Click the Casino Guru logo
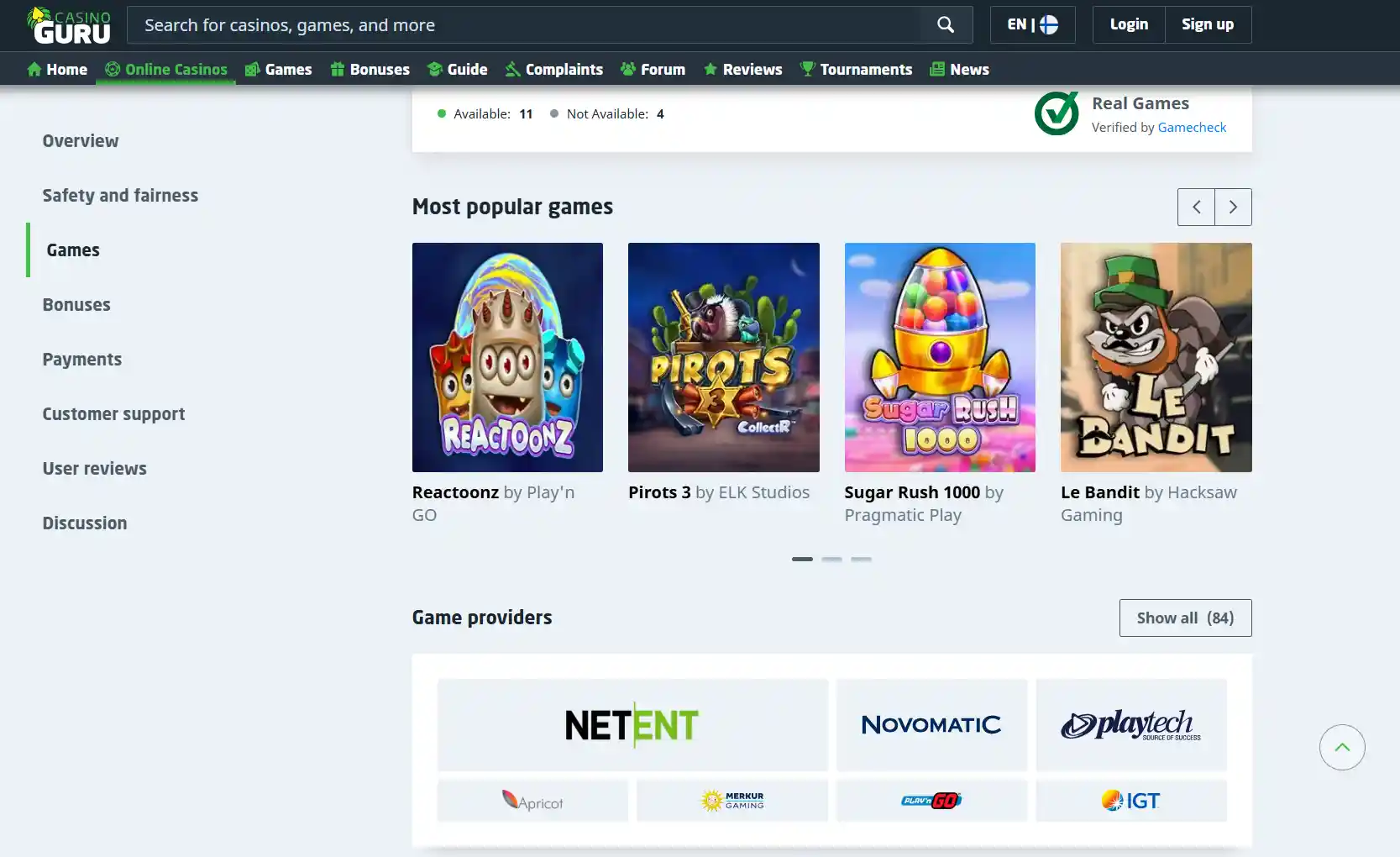 [68, 25]
